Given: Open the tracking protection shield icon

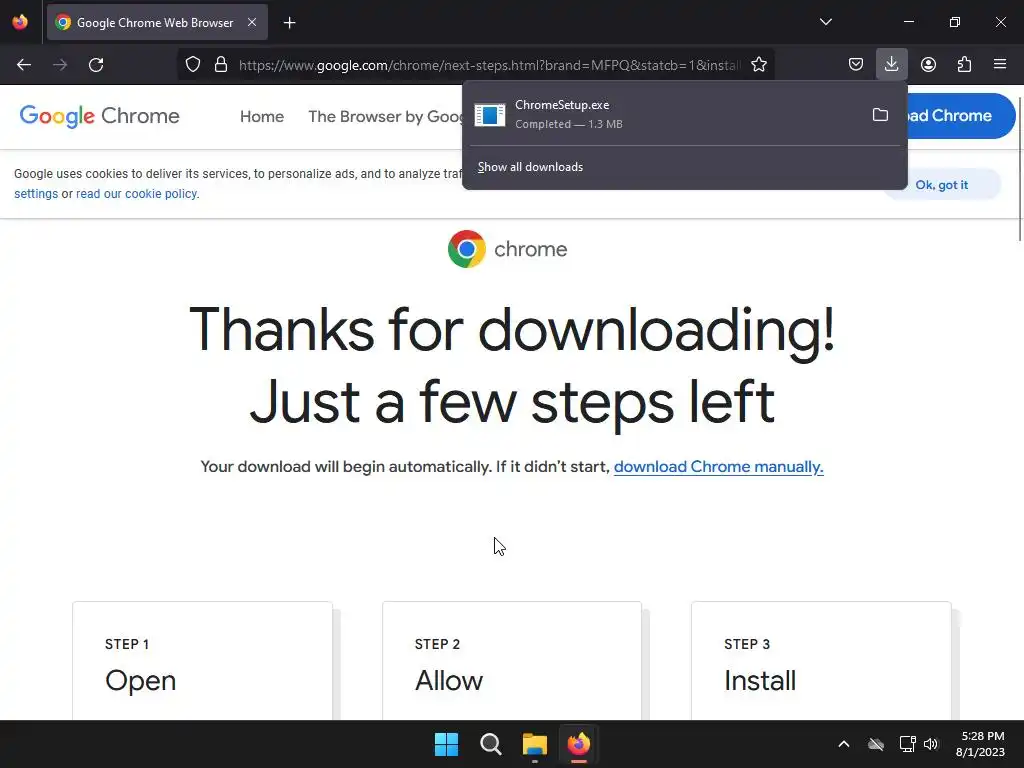Looking at the screenshot, I should pos(193,65).
